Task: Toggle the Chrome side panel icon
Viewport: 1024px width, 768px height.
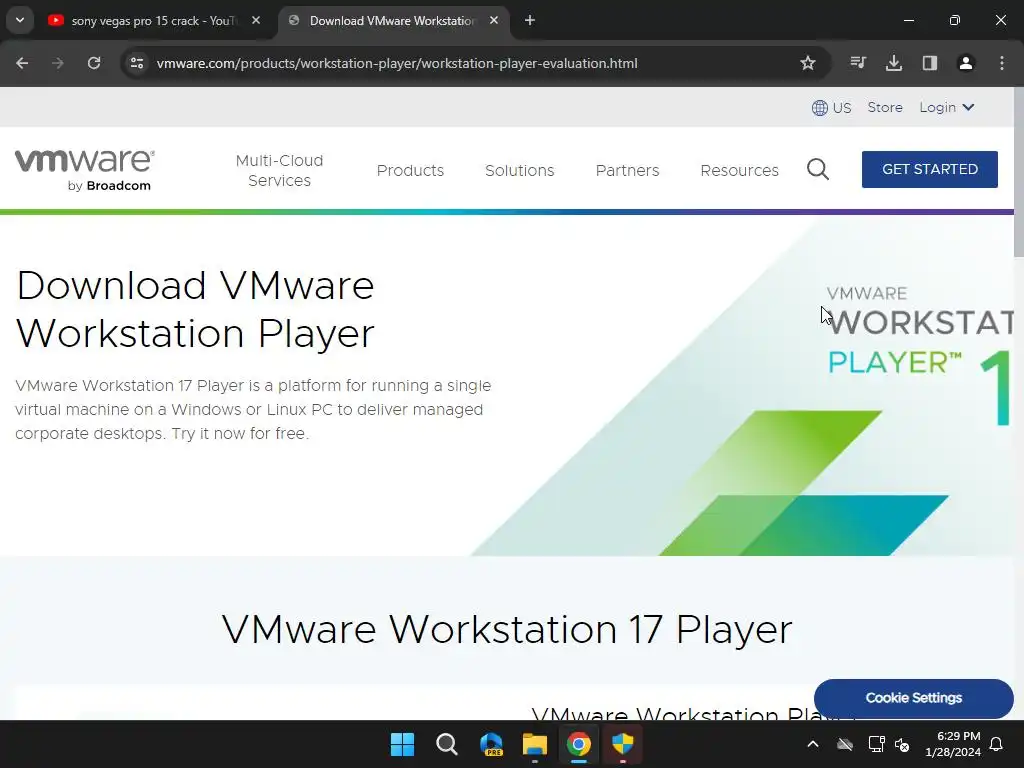Action: click(x=930, y=63)
